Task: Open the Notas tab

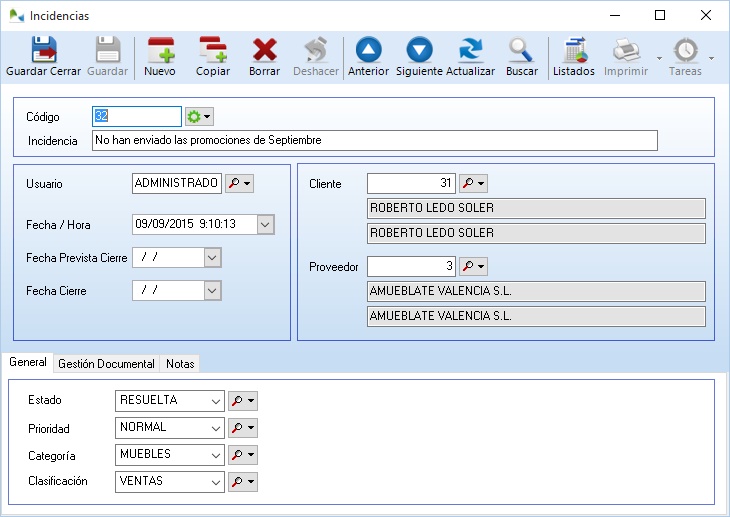Action: click(x=181, y=364)
